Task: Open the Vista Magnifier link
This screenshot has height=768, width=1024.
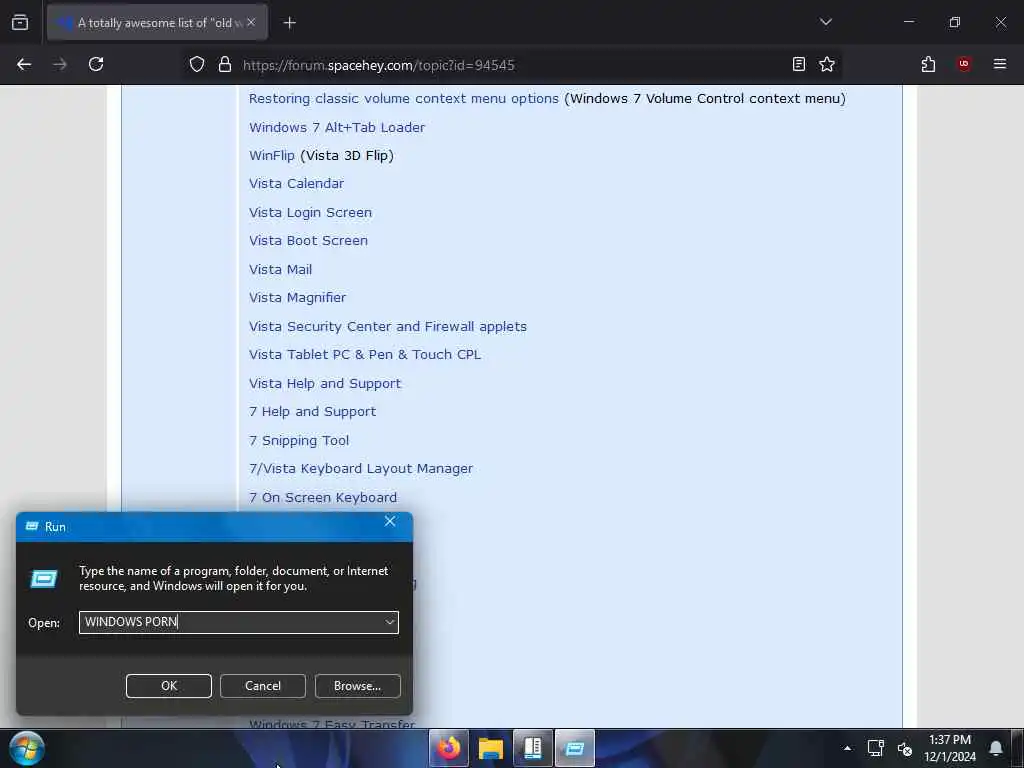Action: tap(297, 297)
